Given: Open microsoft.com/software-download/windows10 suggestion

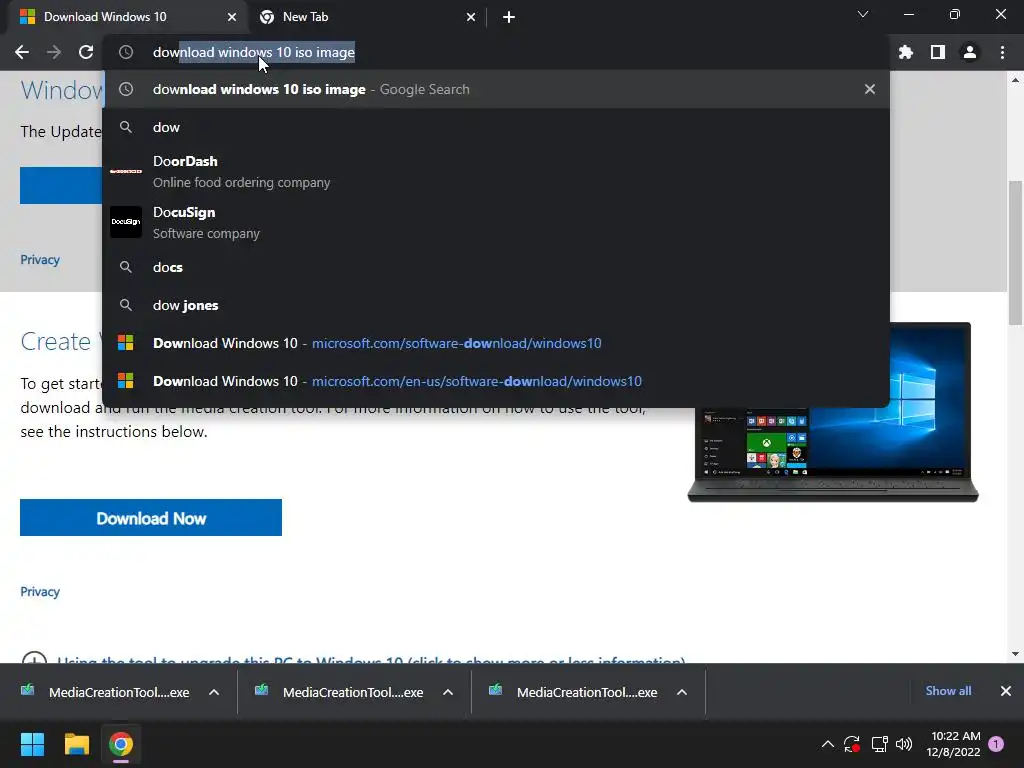Looking at the screenshot, I should click(496, 343).
